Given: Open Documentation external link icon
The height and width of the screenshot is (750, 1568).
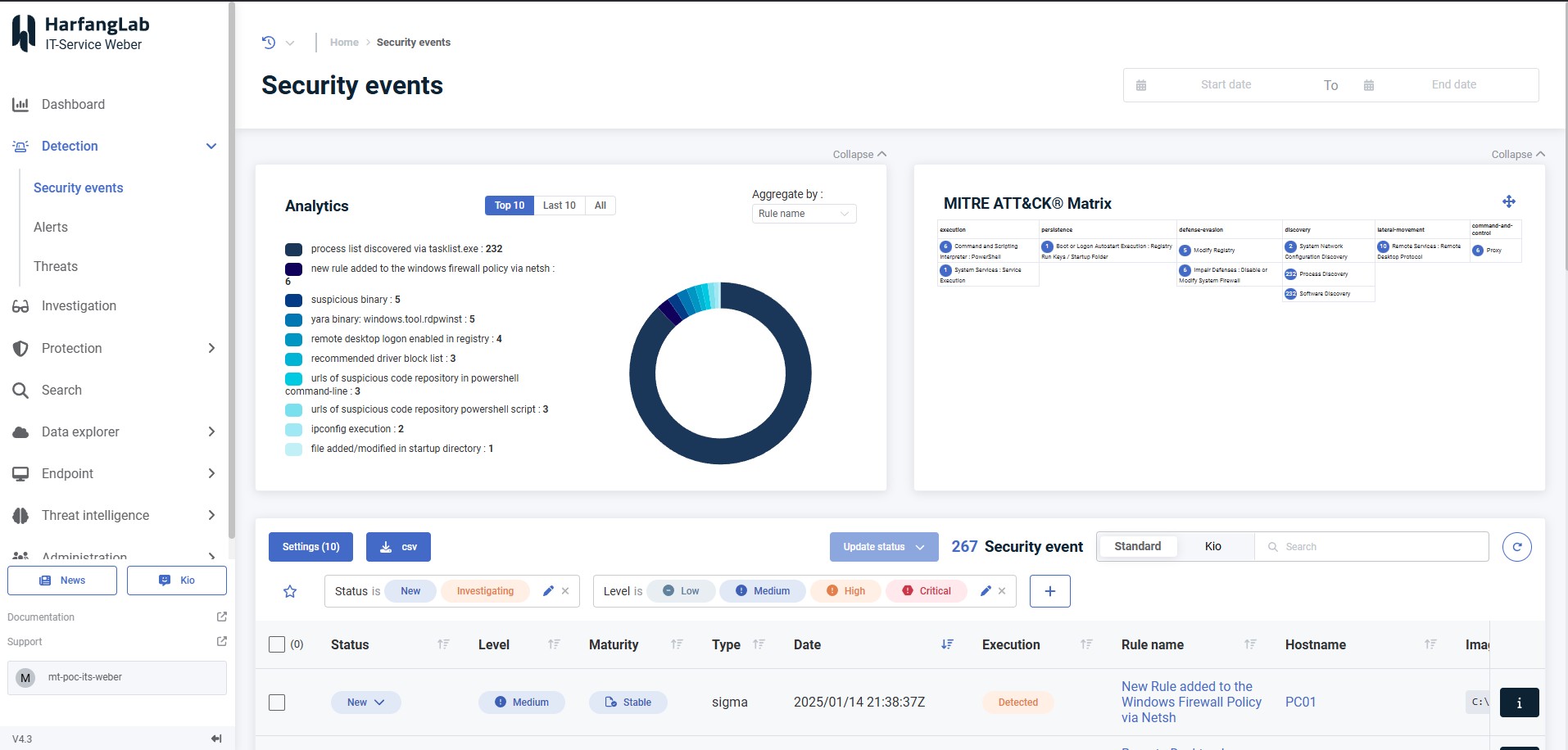Looking at the screenshot, I should coord(221,617).
